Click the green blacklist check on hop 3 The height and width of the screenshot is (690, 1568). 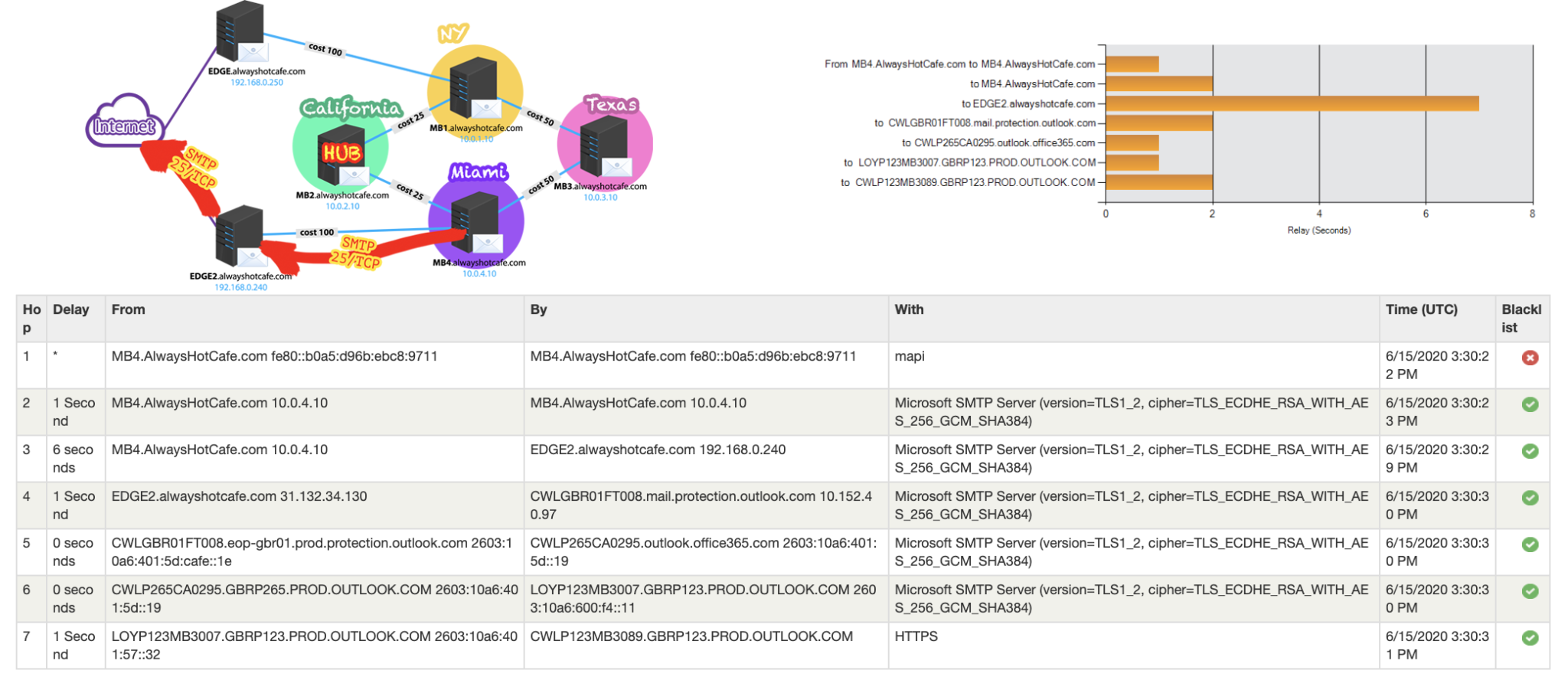tap(1530, 450)
